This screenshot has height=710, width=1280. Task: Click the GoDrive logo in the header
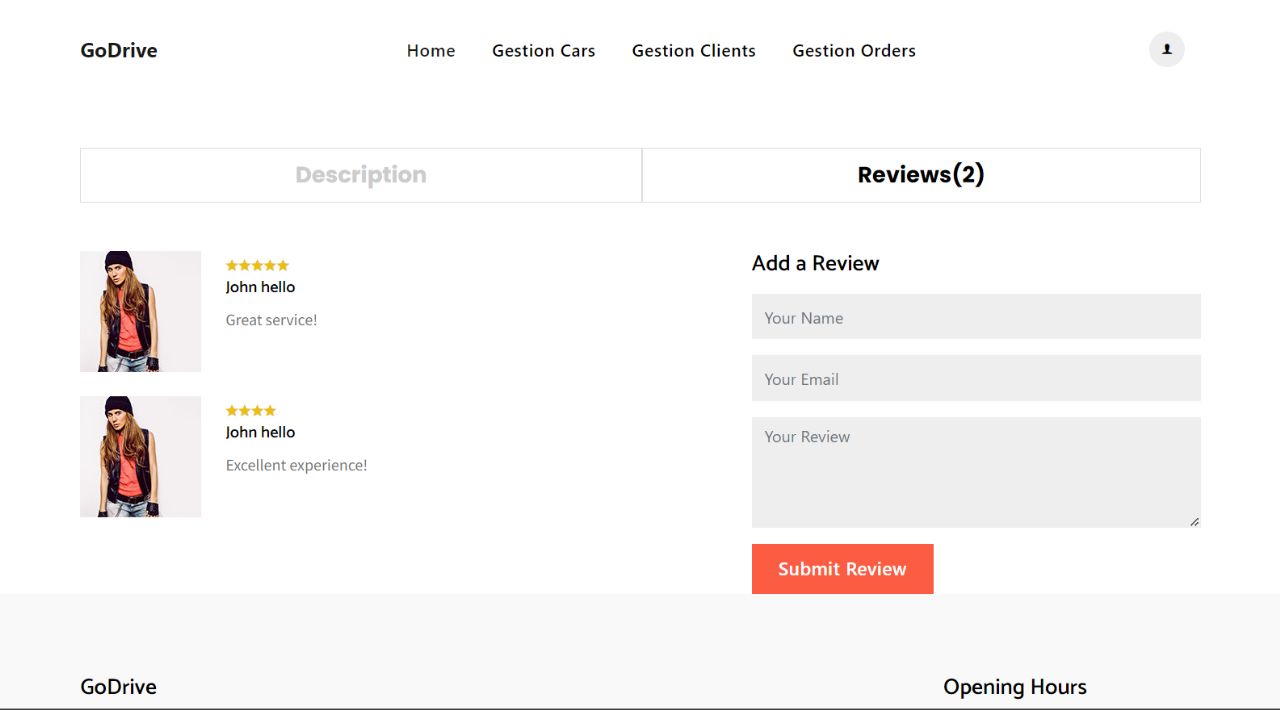(118, 50)
